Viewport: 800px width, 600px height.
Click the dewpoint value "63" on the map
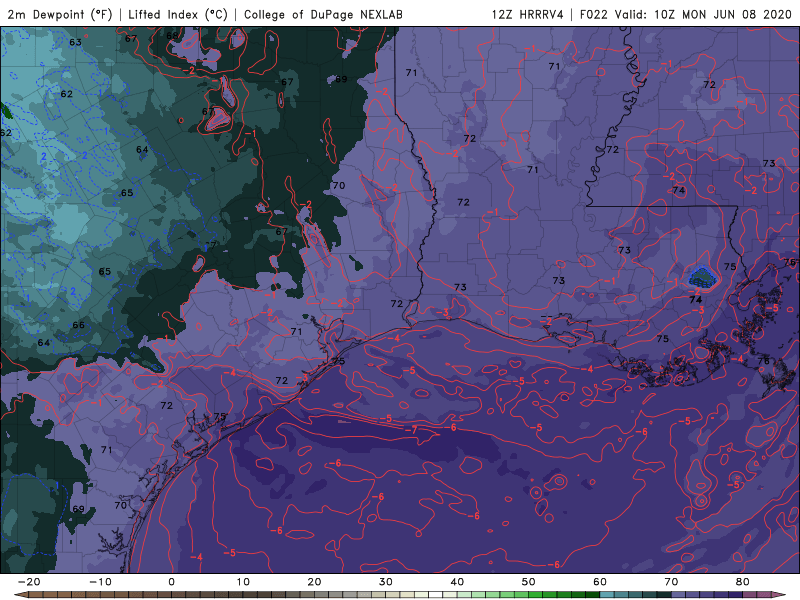[x=75, y=42]
